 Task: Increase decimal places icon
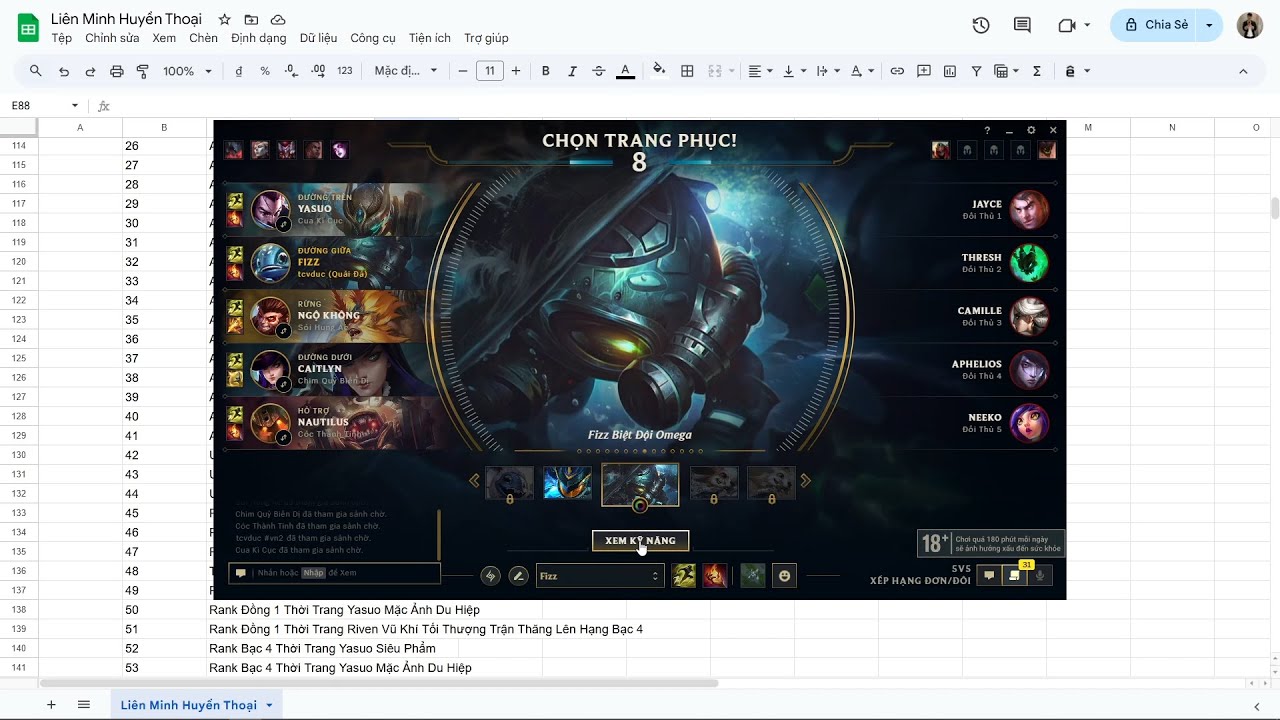[x=318, y=71]
